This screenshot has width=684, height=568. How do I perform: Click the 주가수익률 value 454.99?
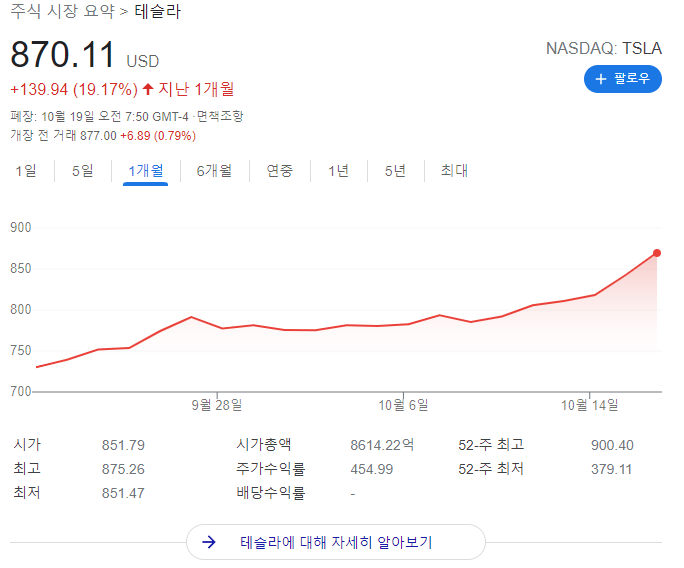click(x=372, y=469)
